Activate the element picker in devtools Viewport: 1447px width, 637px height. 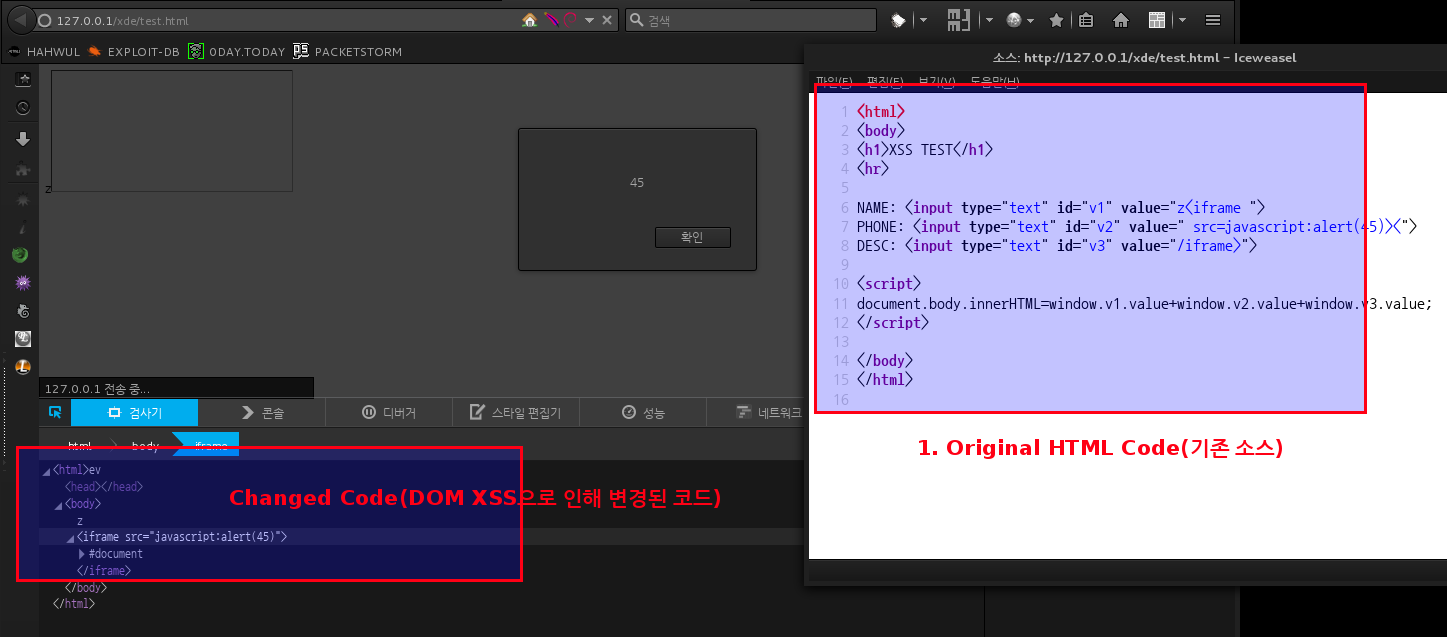pyautogui.click(x=55, y=412)
